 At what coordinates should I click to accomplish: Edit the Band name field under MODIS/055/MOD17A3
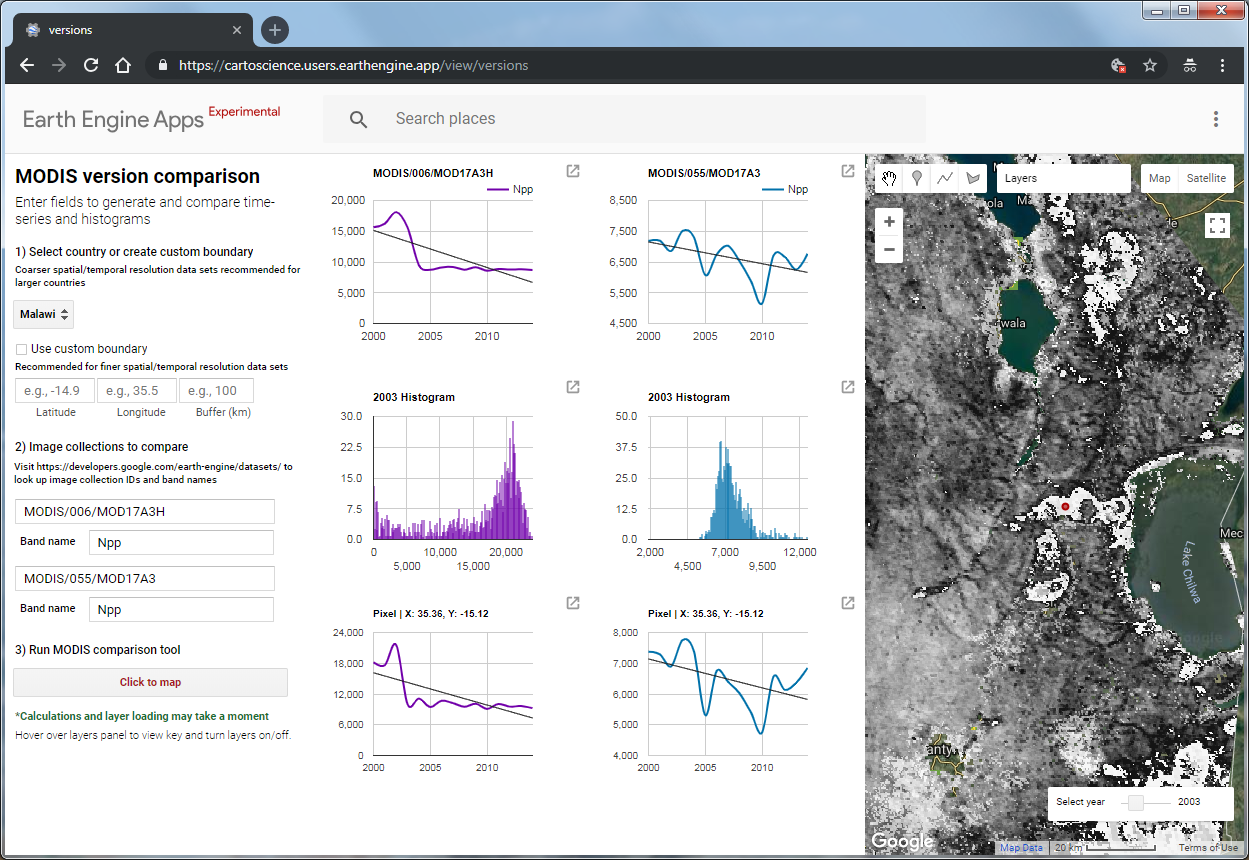pos(181,610)
